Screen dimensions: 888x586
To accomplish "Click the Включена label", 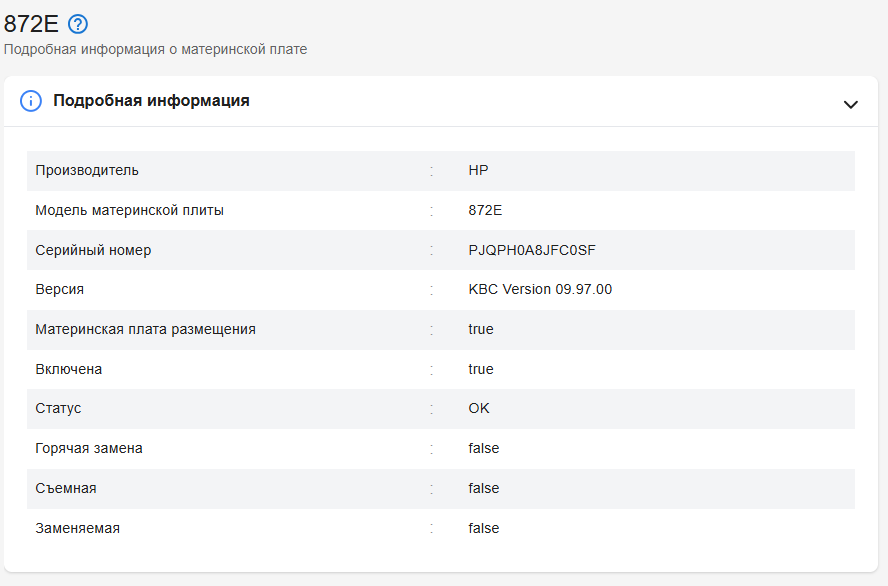I will pos(69,369).
